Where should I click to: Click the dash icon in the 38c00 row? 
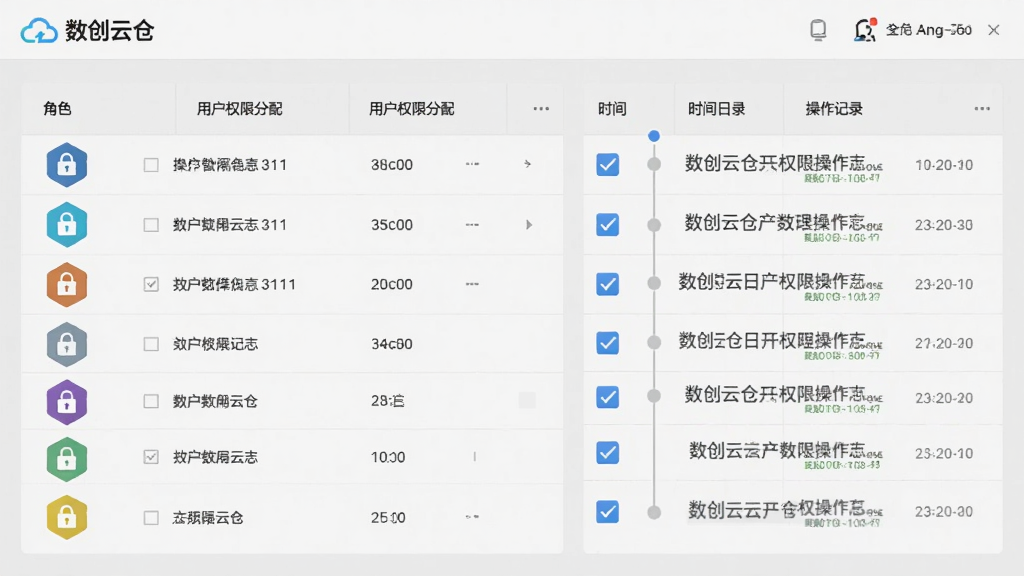tap(472, 164)
